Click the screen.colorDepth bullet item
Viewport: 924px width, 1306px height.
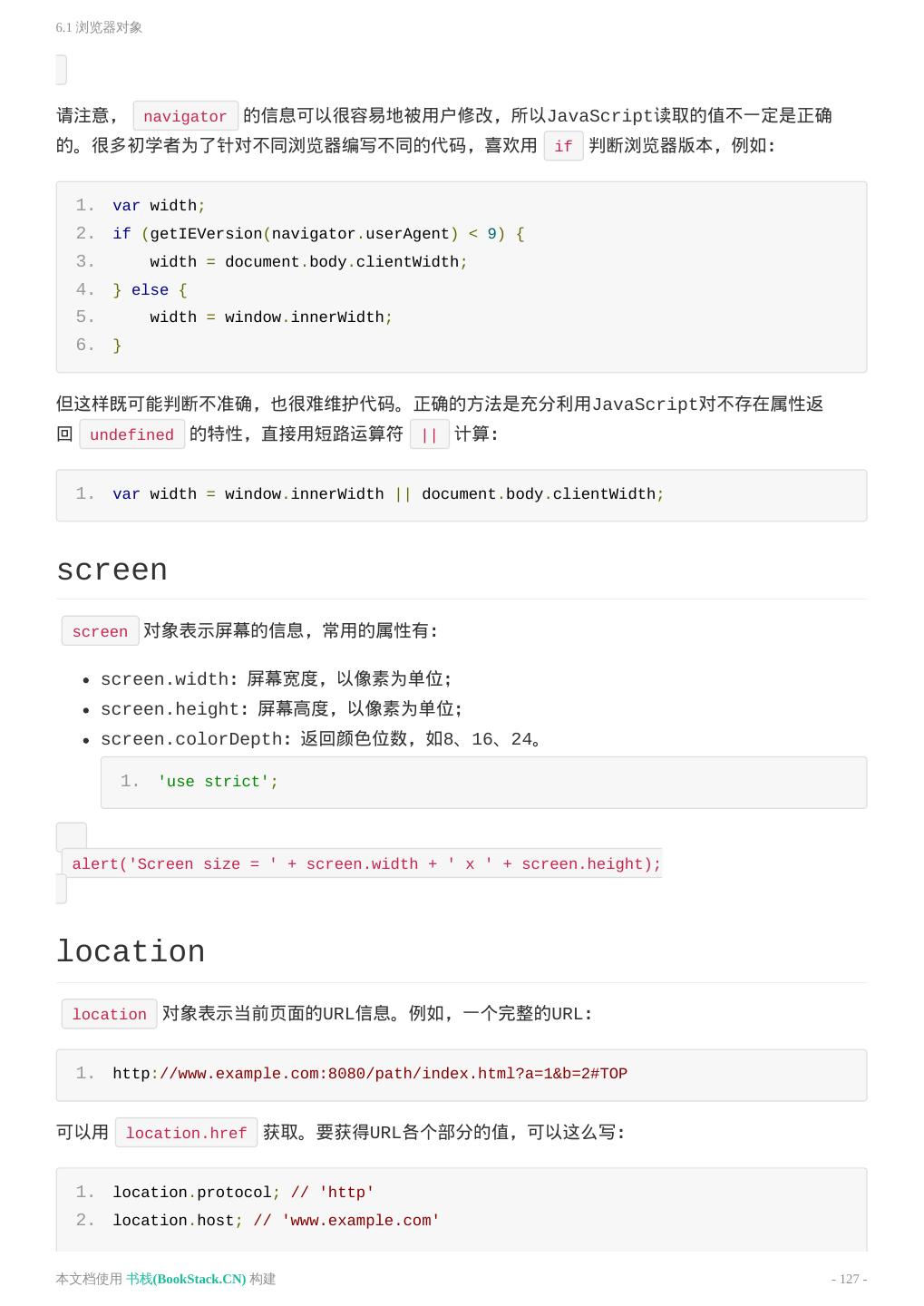(x=321, y=739)
